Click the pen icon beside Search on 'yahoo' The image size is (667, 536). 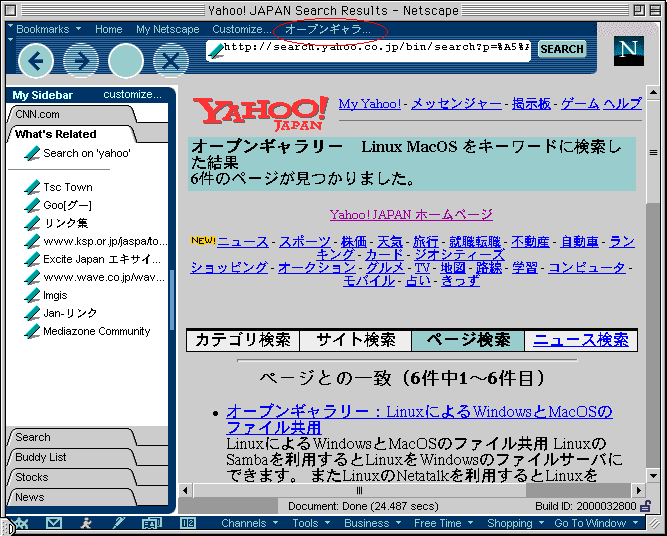point(32,153)
